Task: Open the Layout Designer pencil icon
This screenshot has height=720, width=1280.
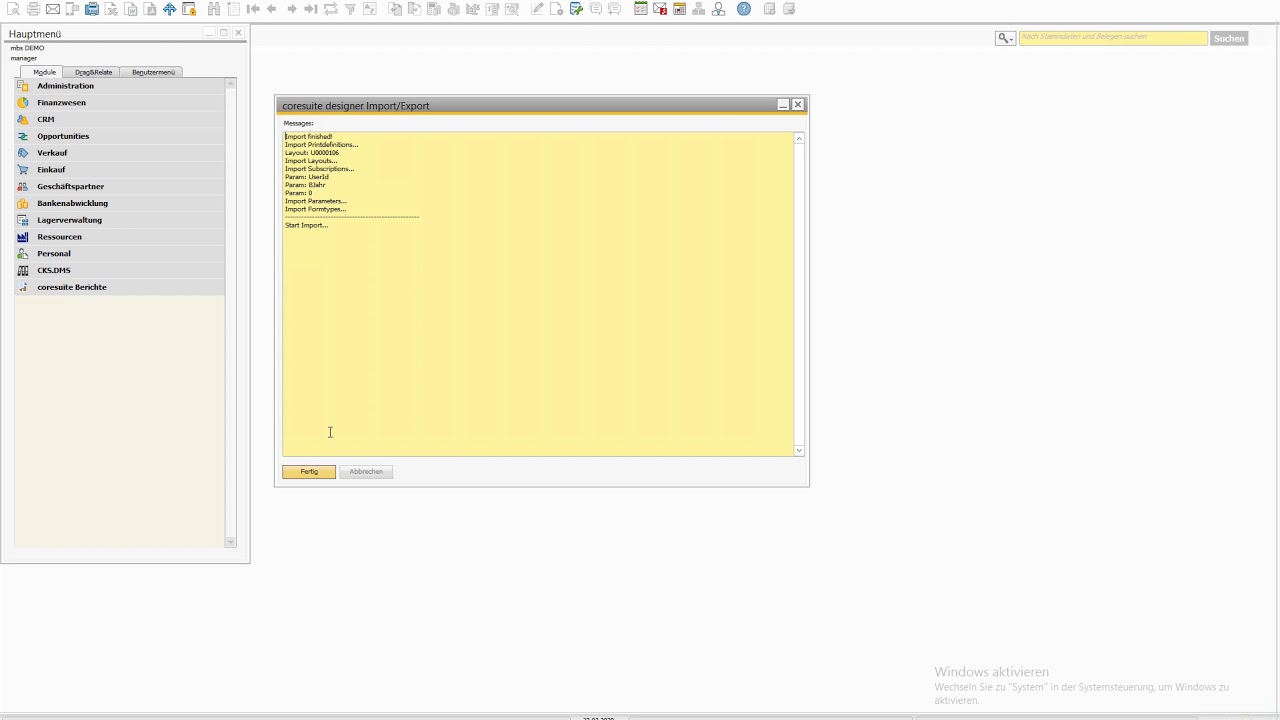Action: (537, 9)
